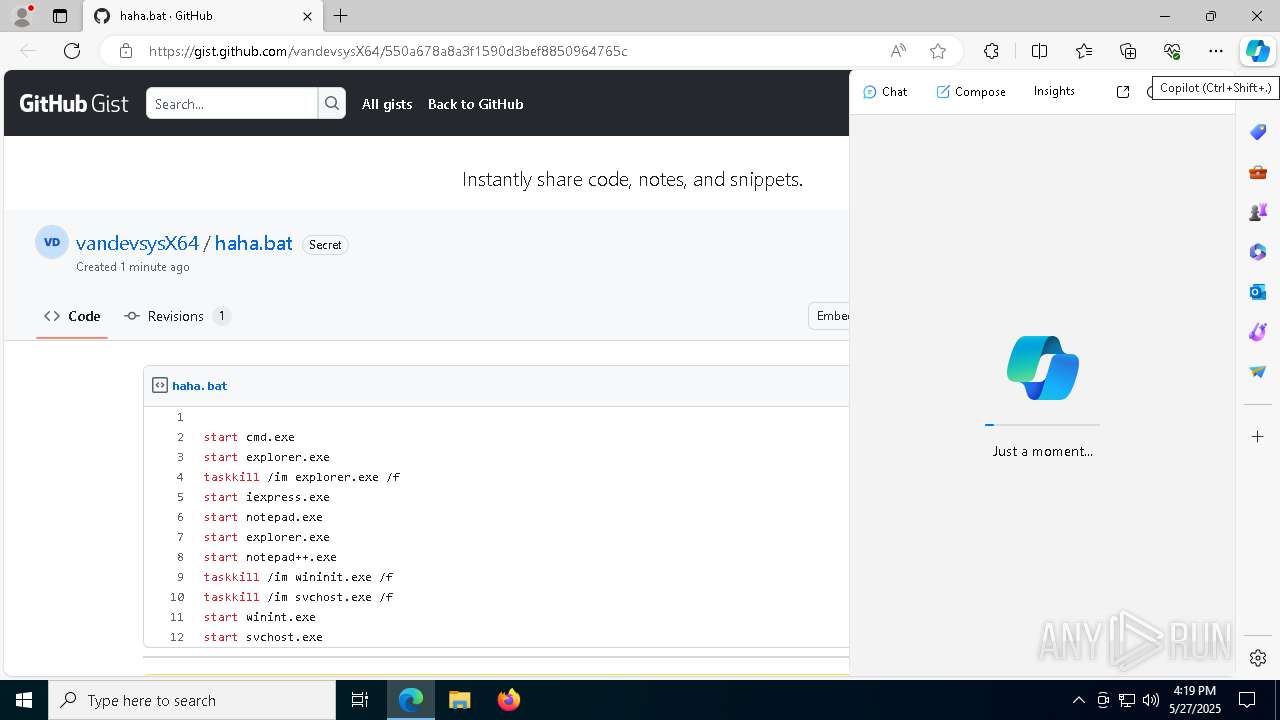Click the 'Created 1 minute ago' text
The width and height of the screenshot is (1280, 720).
tap(133, 267)
